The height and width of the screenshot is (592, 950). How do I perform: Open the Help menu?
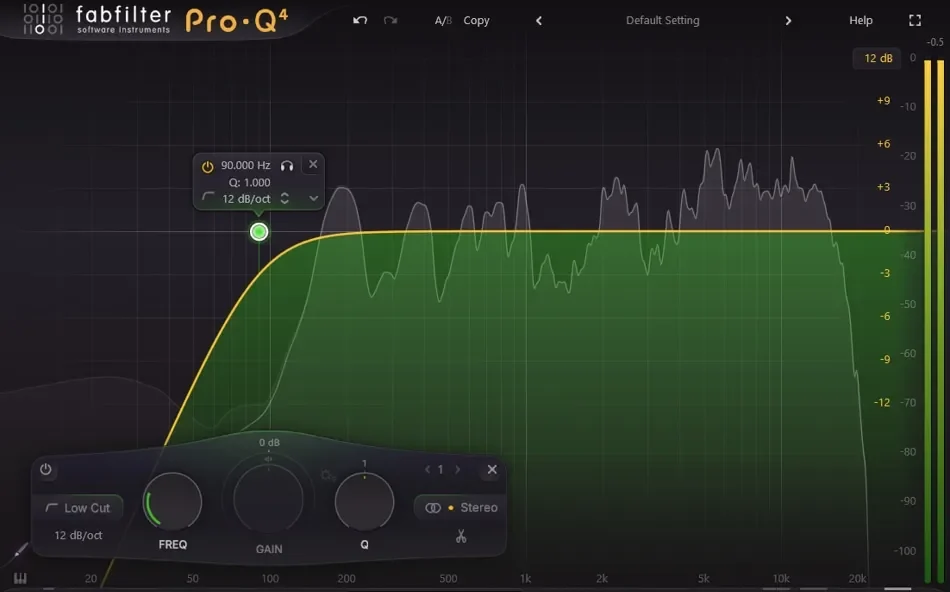860,20
